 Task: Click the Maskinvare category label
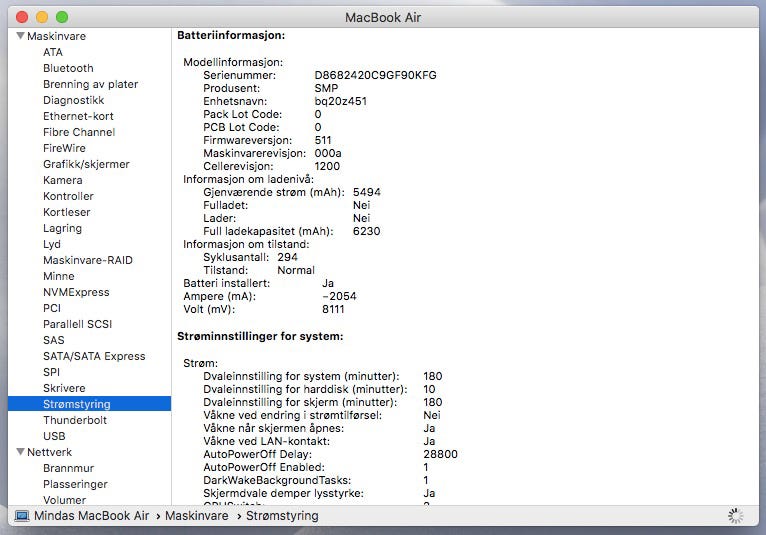click(x=56, y=36)
